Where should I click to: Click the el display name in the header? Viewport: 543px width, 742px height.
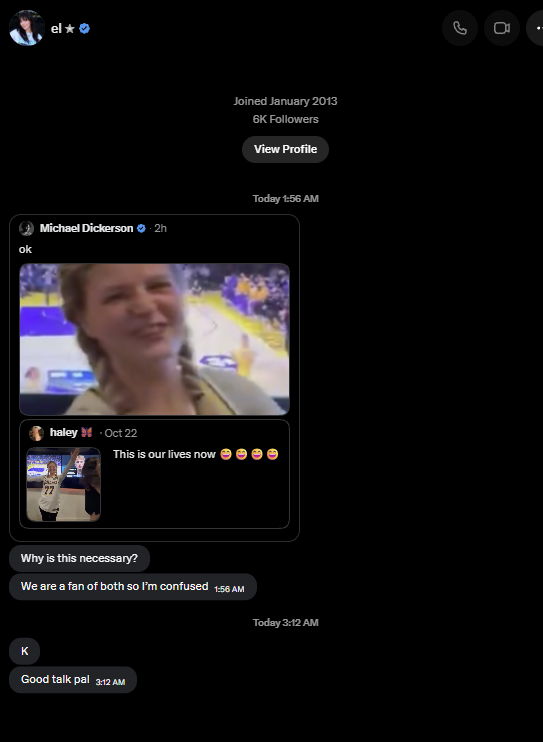click(56, 29)
